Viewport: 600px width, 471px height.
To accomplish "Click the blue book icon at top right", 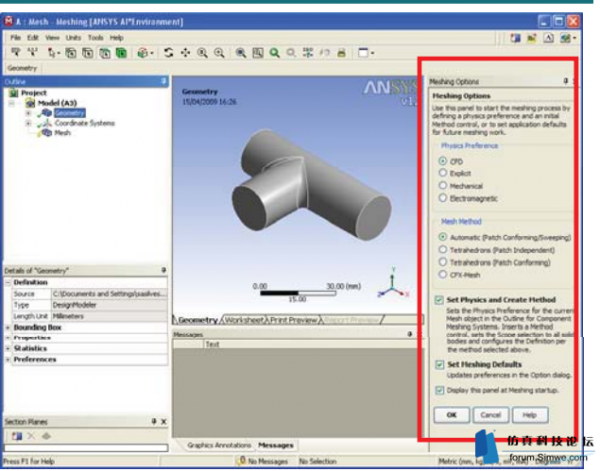I will (x=515, y=38).
